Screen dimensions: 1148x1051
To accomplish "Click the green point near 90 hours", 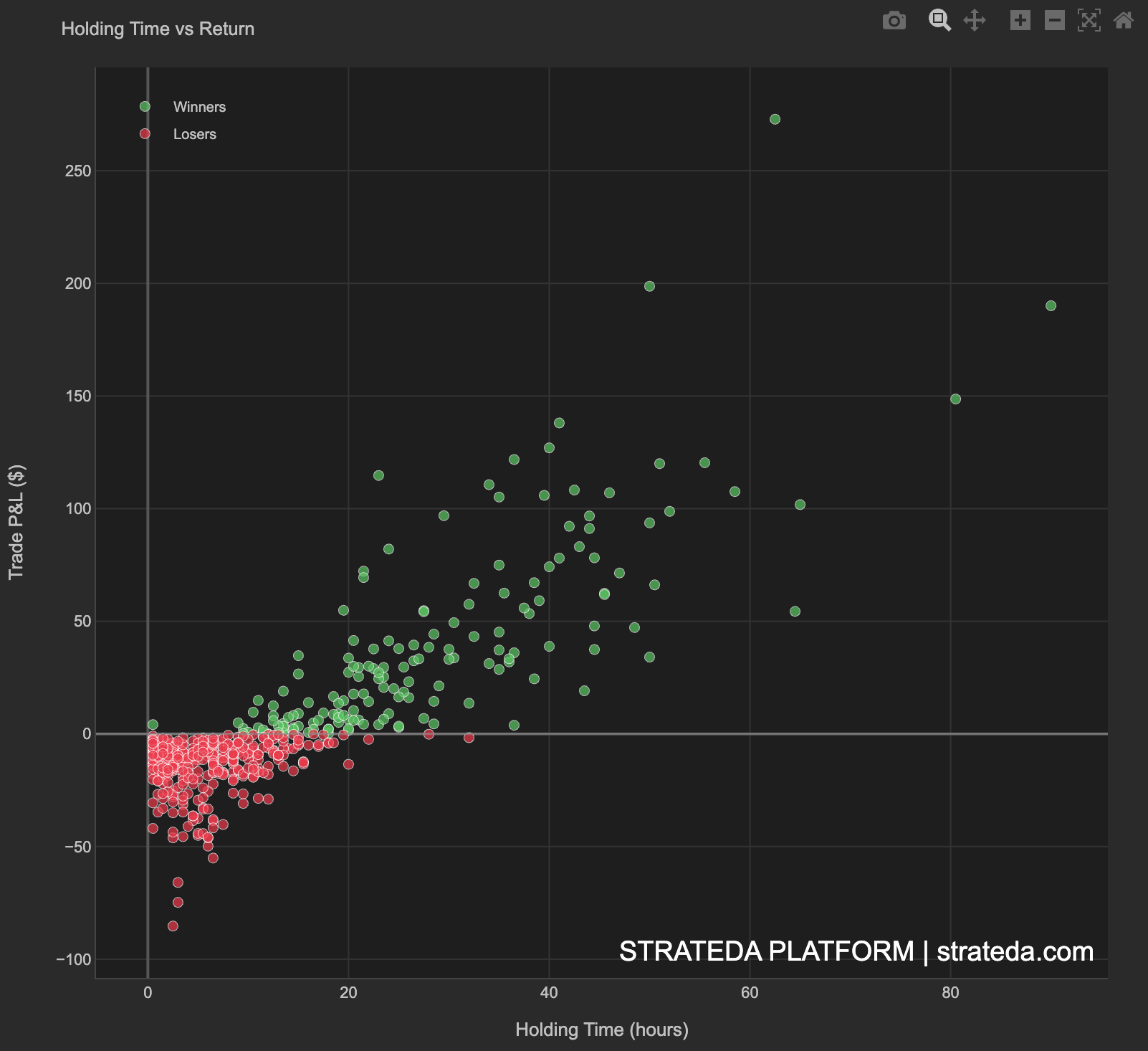I will point(1051,305).
